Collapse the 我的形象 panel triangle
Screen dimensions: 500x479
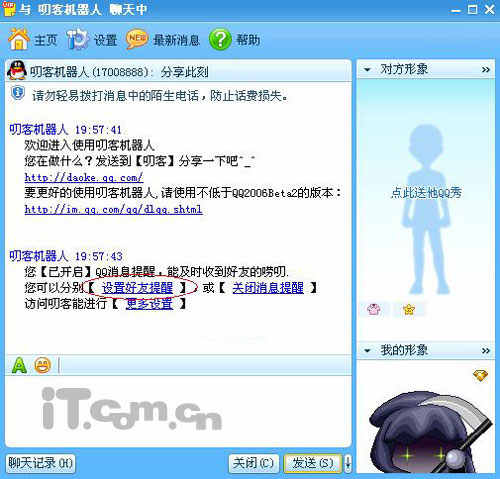click(x=367, y=351)
